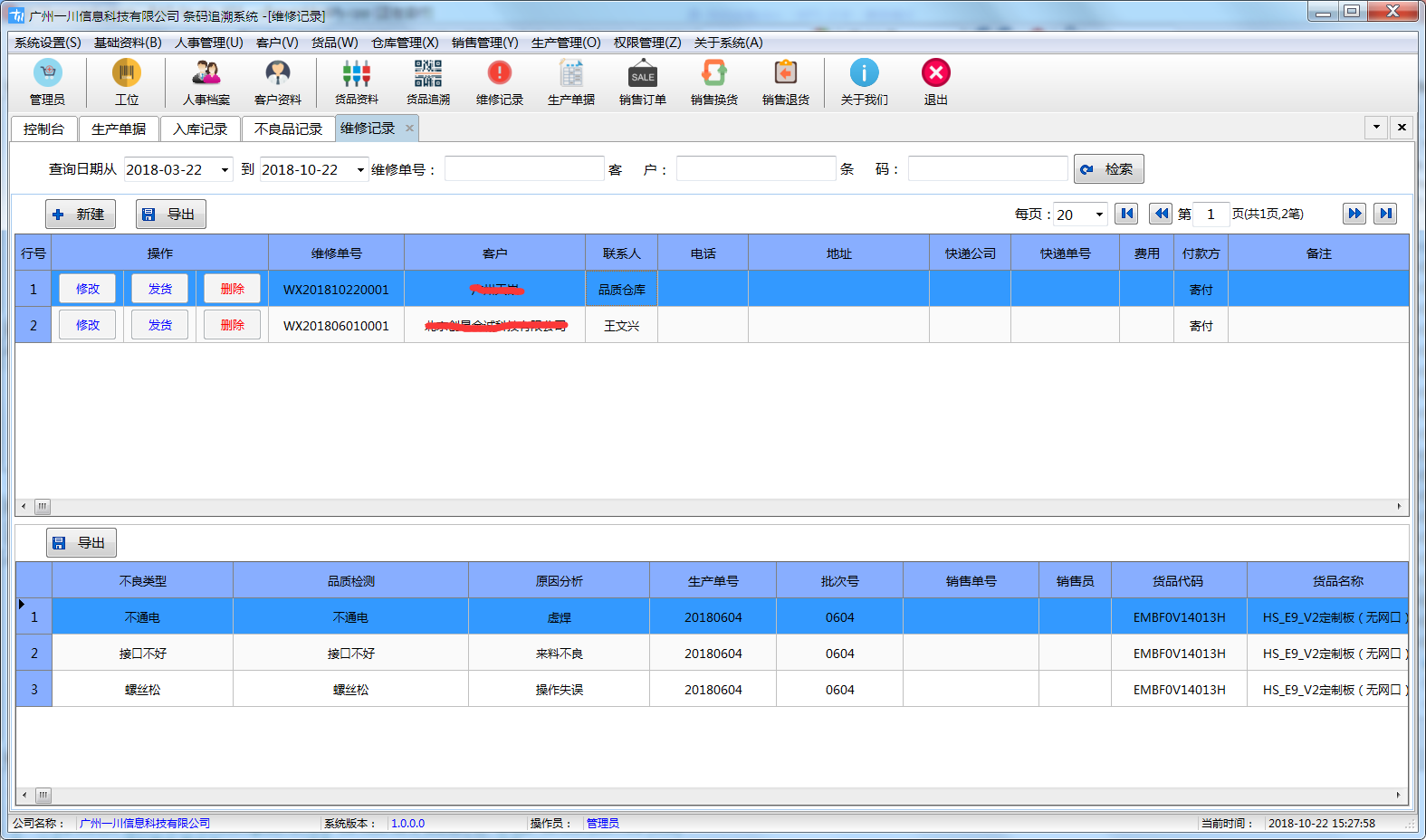This screenshot has height=840, width=1426.
Task: Focus the 条码 input field
Action: click(988, 169)
